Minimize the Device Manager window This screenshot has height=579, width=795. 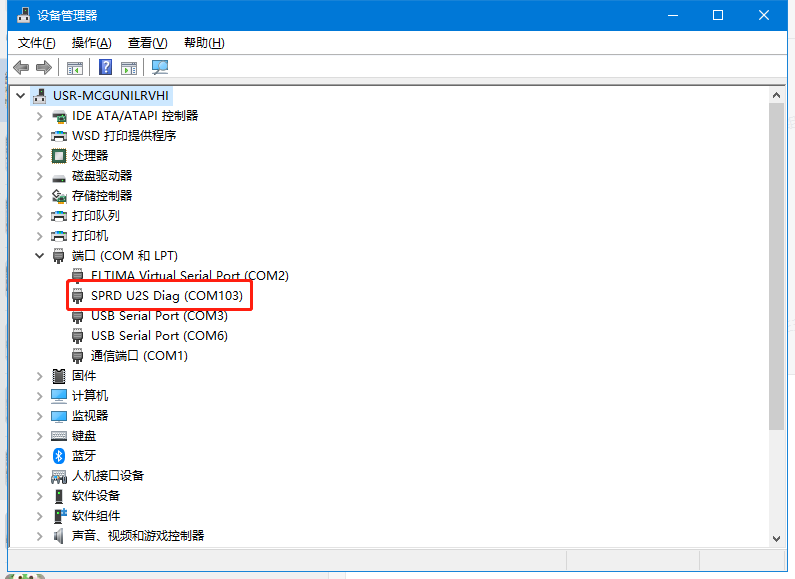673,15
